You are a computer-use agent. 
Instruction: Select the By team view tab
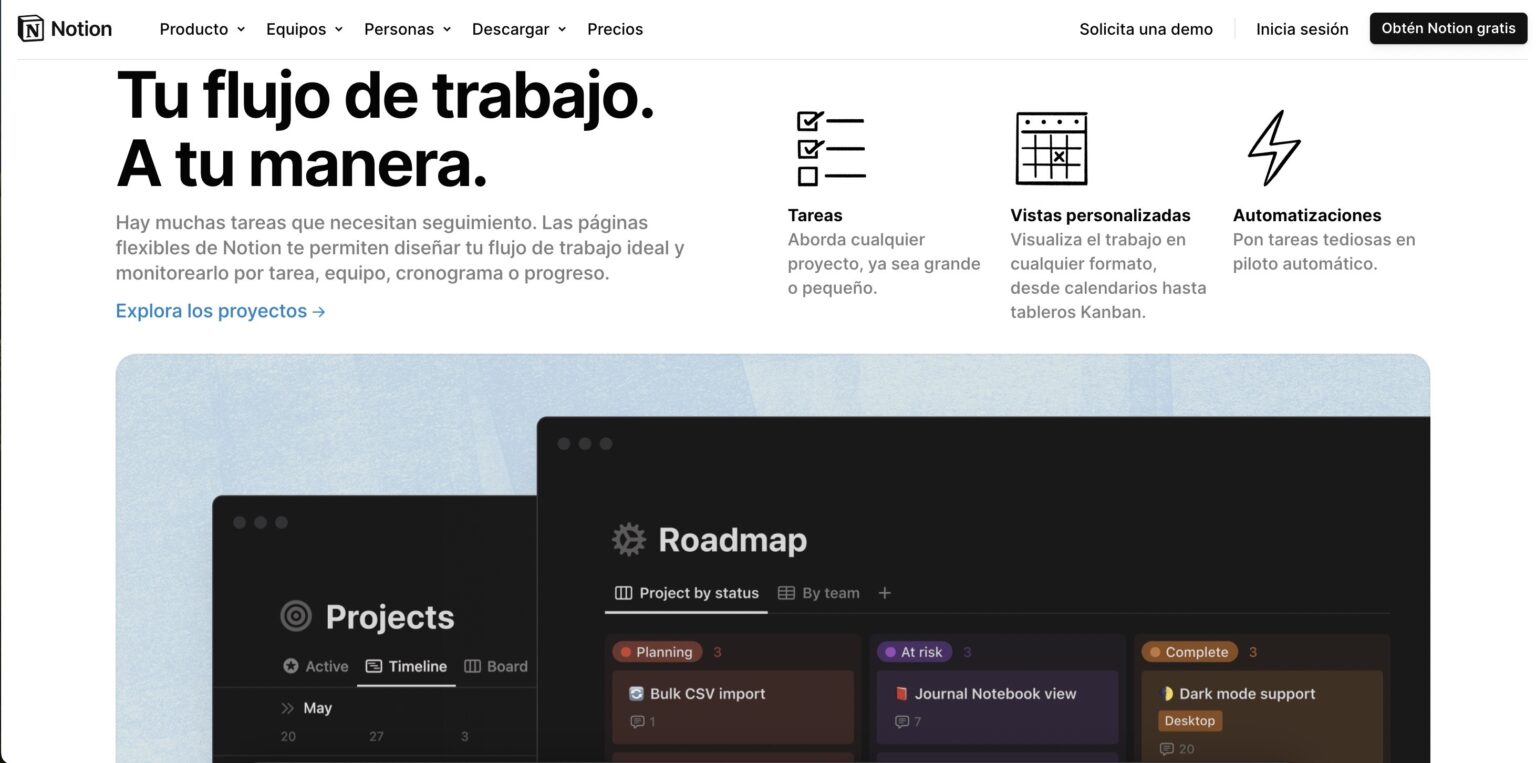[818, 592]
